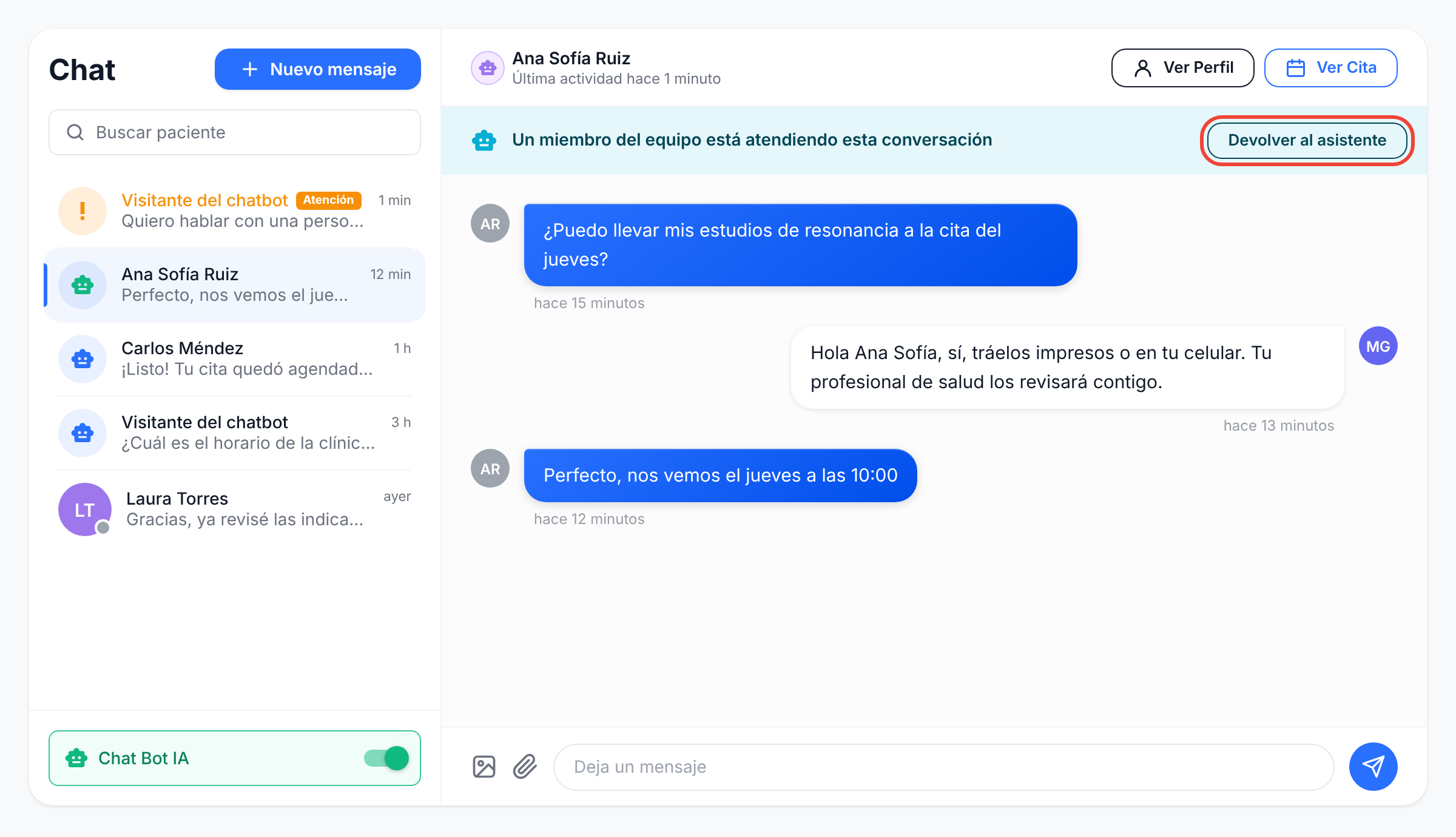Click the banner text about equipo atendiendo
Viewport: 1456px width, 837px height.
tap(752, 140)
